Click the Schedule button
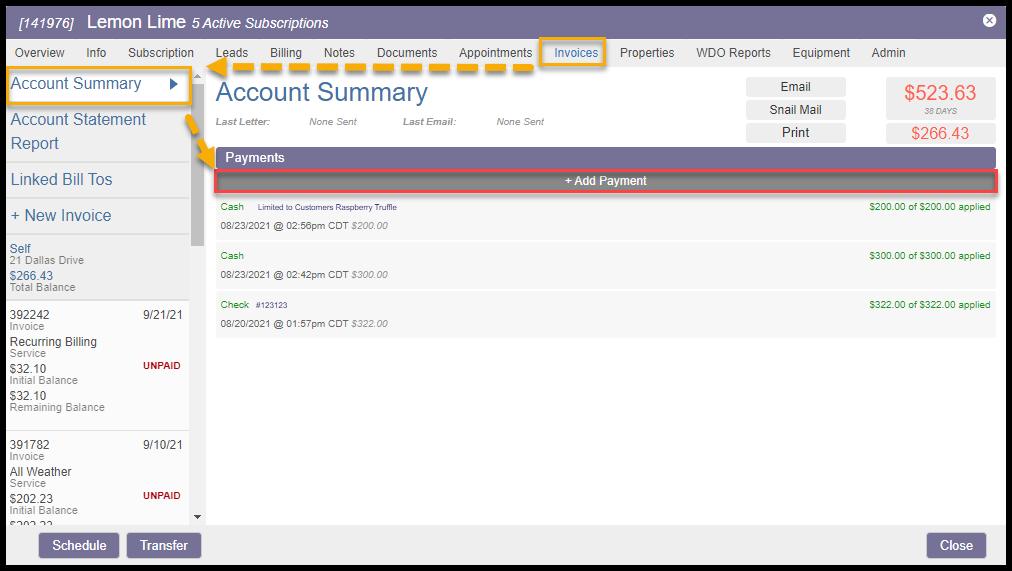Screen dimensions: 1012x571 pyautogui.click(x=79, y=545)
